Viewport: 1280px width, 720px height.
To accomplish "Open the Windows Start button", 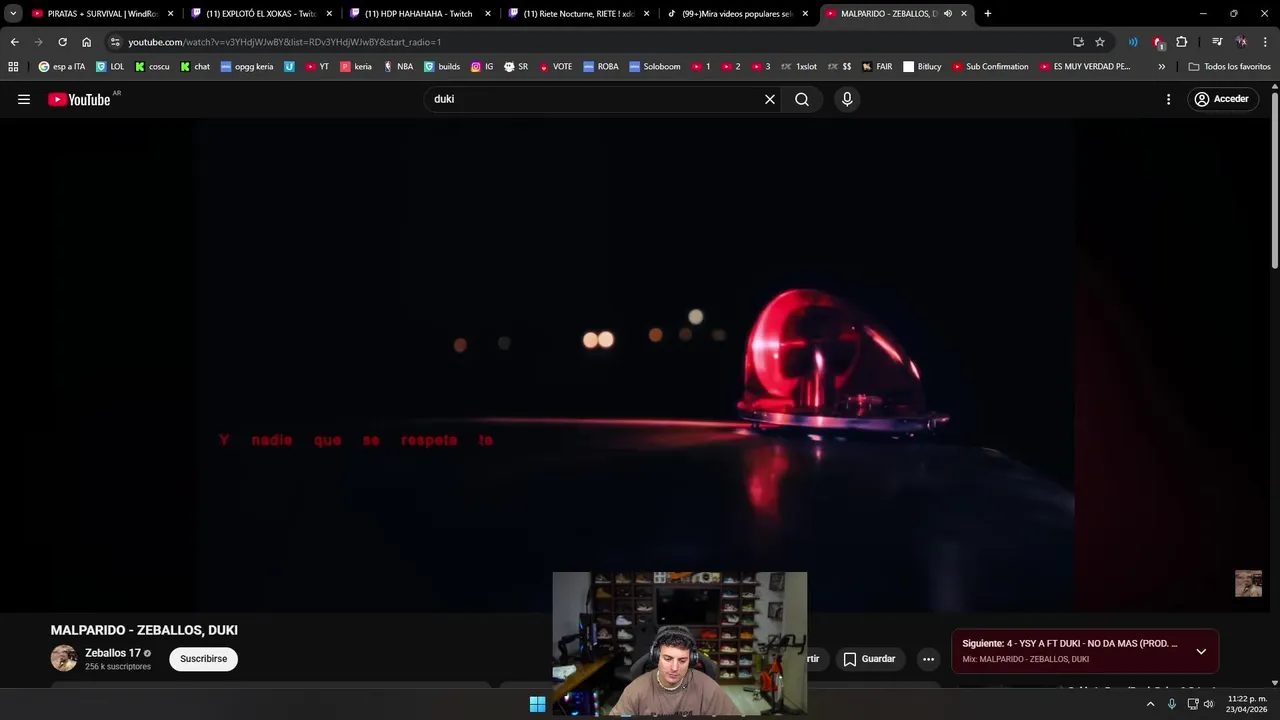I will point(537,704).
